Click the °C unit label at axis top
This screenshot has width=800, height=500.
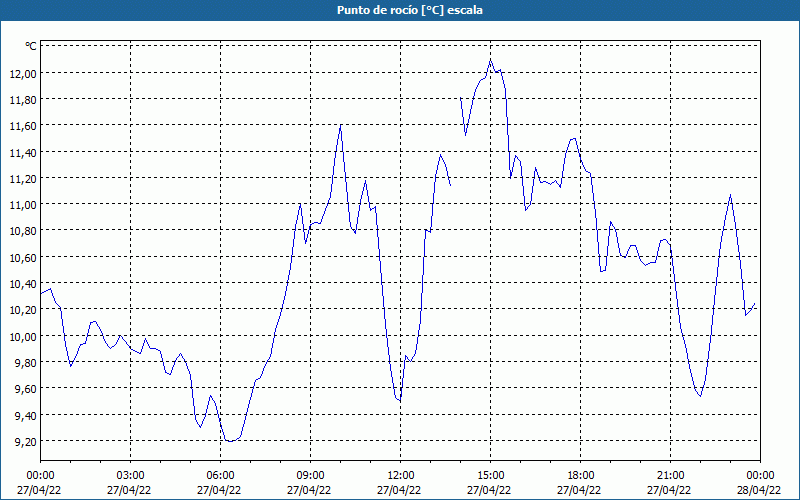(x=31, y=46)
